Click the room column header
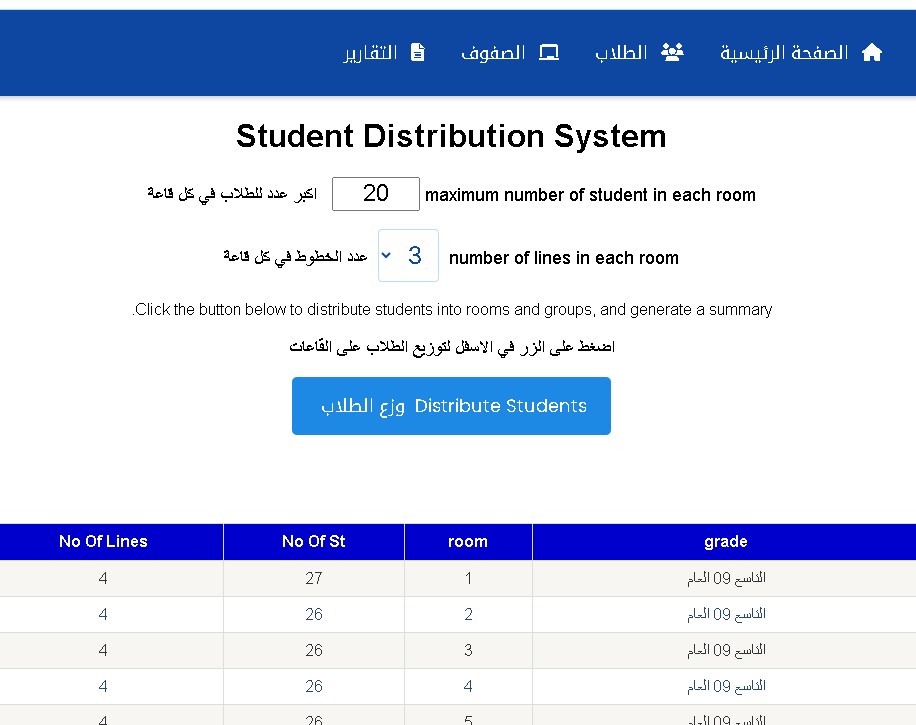Viewport: 916px width, 725px height. (468, 542)
